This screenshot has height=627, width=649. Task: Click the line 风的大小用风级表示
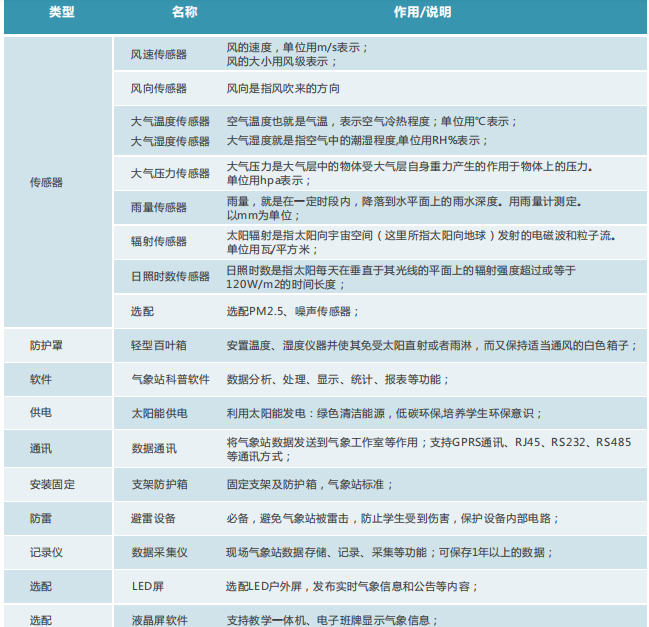(x=281, y=62)
